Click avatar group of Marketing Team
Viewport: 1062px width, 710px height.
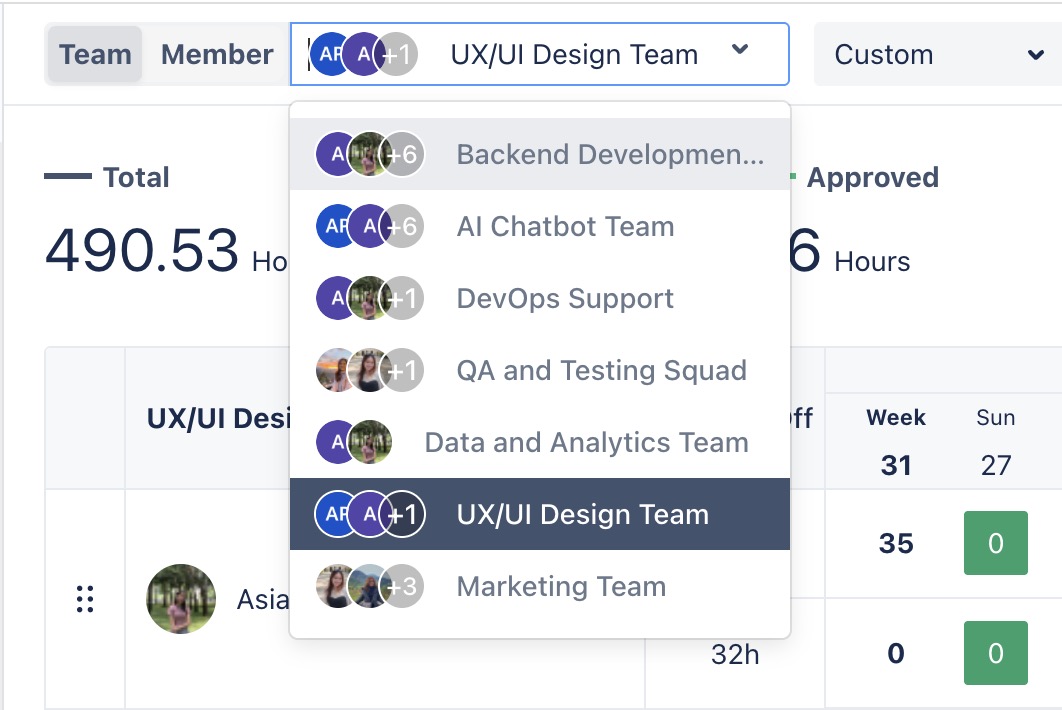tap(370, 587)
